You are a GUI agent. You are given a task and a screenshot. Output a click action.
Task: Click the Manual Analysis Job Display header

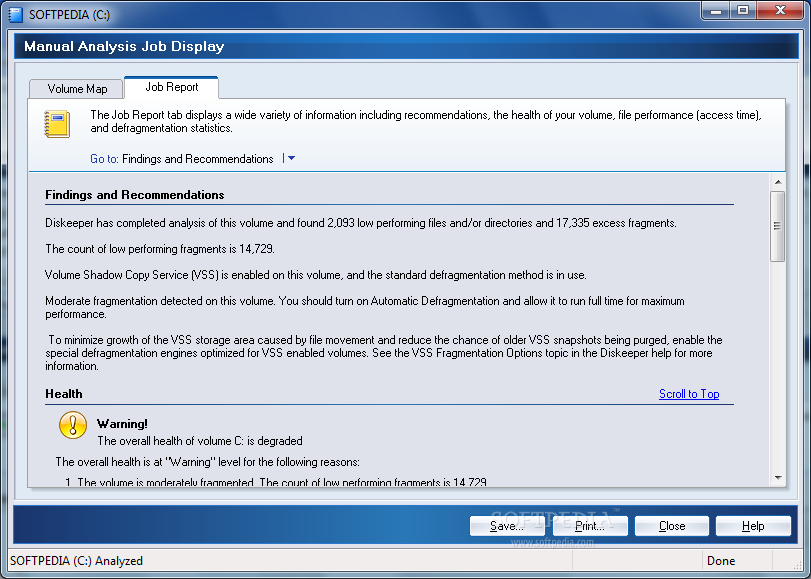click(124, 46)
